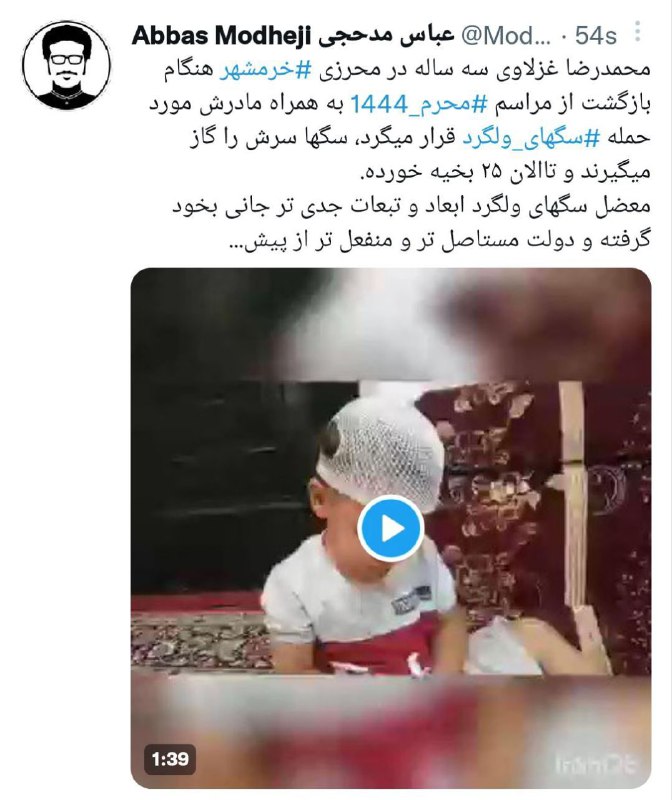Open the 54s timestamp permalink
This screenshot has width=672, height=800.
click(x=595, y=36)
